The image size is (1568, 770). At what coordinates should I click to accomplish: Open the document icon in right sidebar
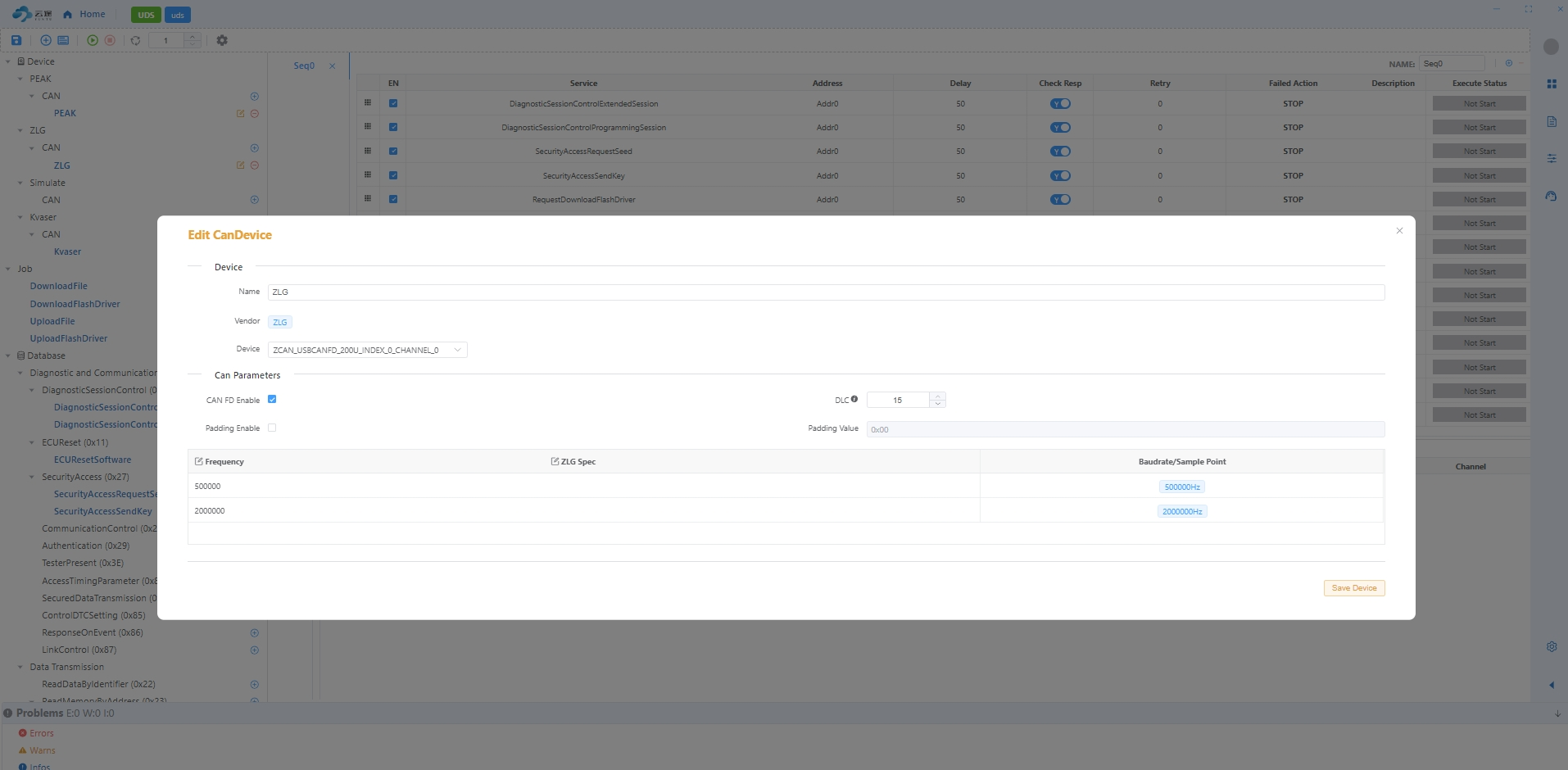coord(1552,121)
